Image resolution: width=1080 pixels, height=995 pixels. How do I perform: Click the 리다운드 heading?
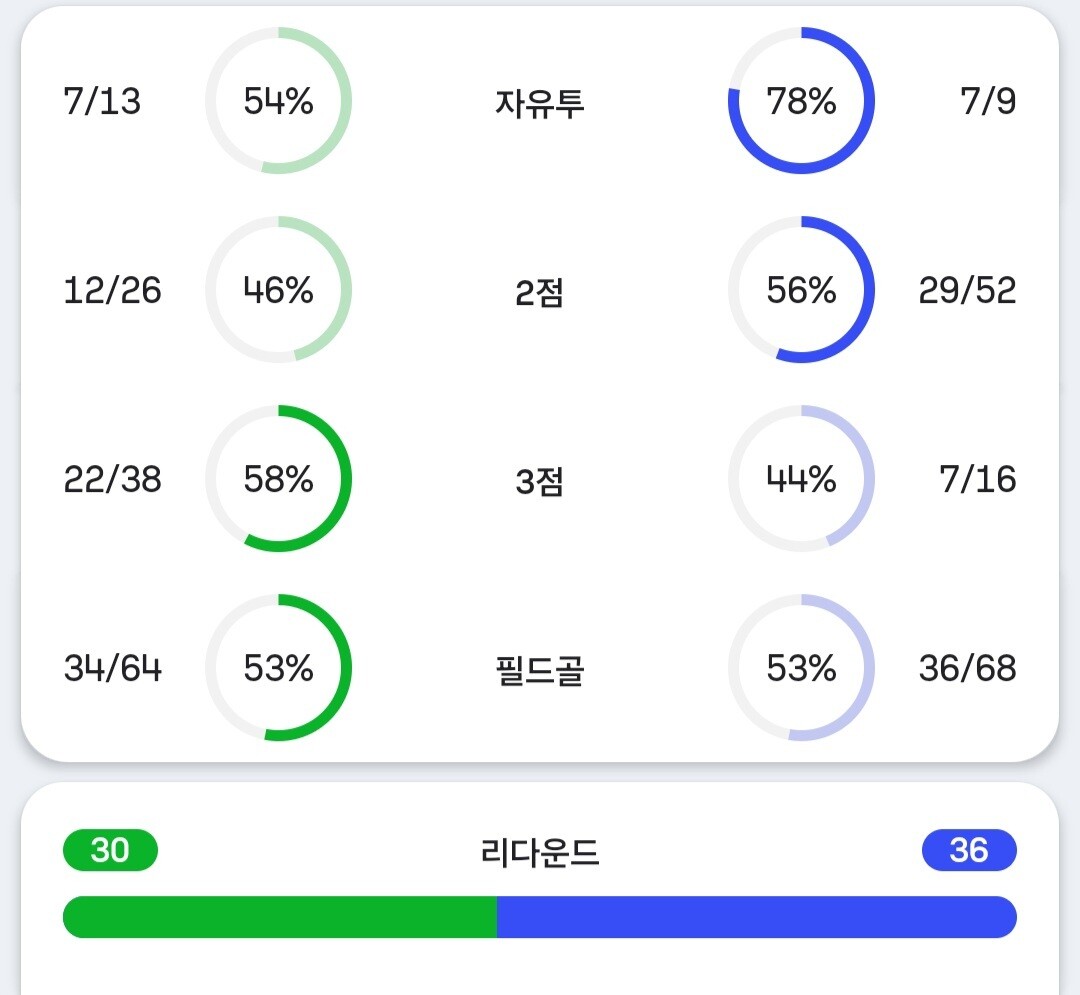pos(539,852)
